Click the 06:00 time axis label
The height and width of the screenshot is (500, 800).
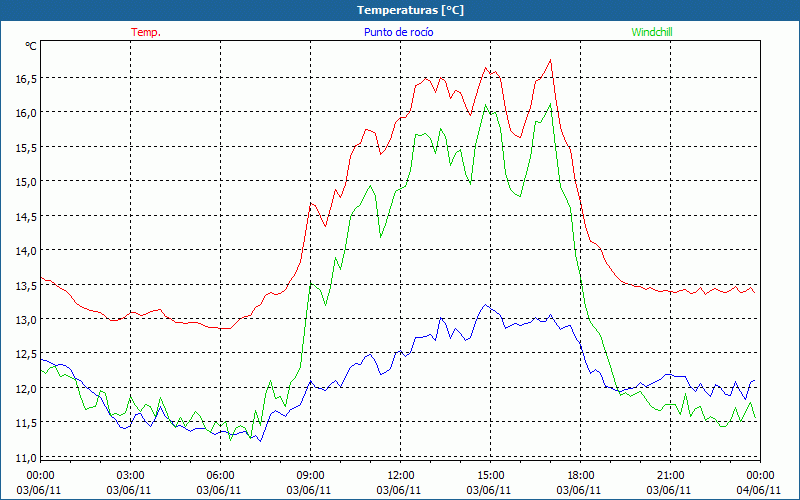pyautogui.click(x=220, y=475)
